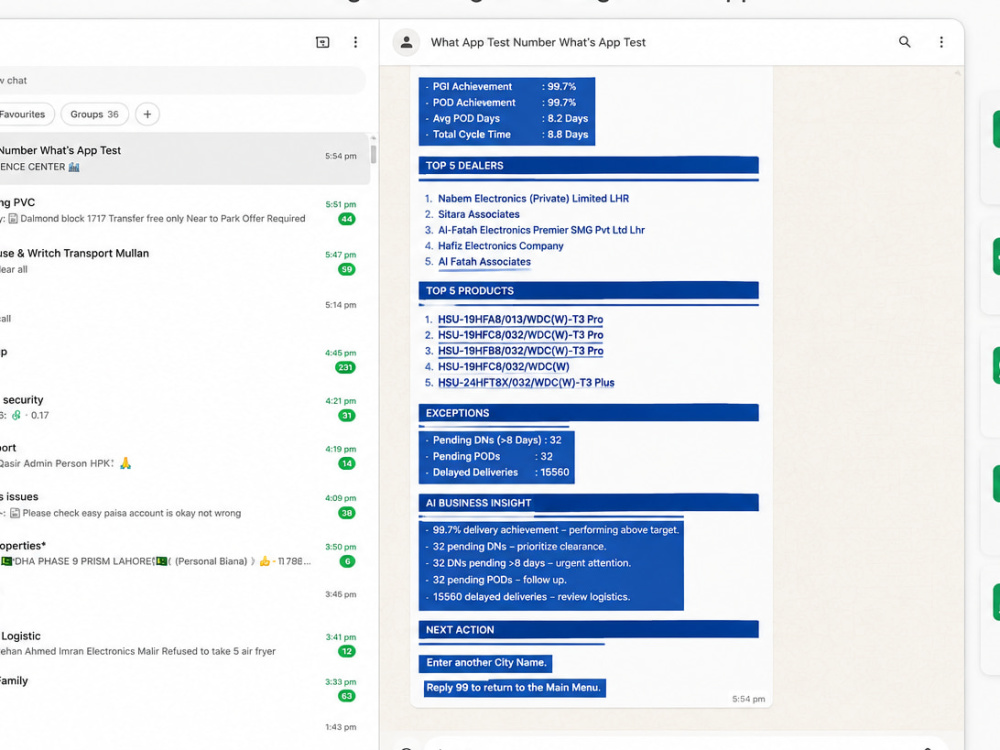Image resolution: width=1000 pixels, height=750 pixels.
Task: Click Nabem Electronics (Private) Limited LHR
Action: point(533,198)
